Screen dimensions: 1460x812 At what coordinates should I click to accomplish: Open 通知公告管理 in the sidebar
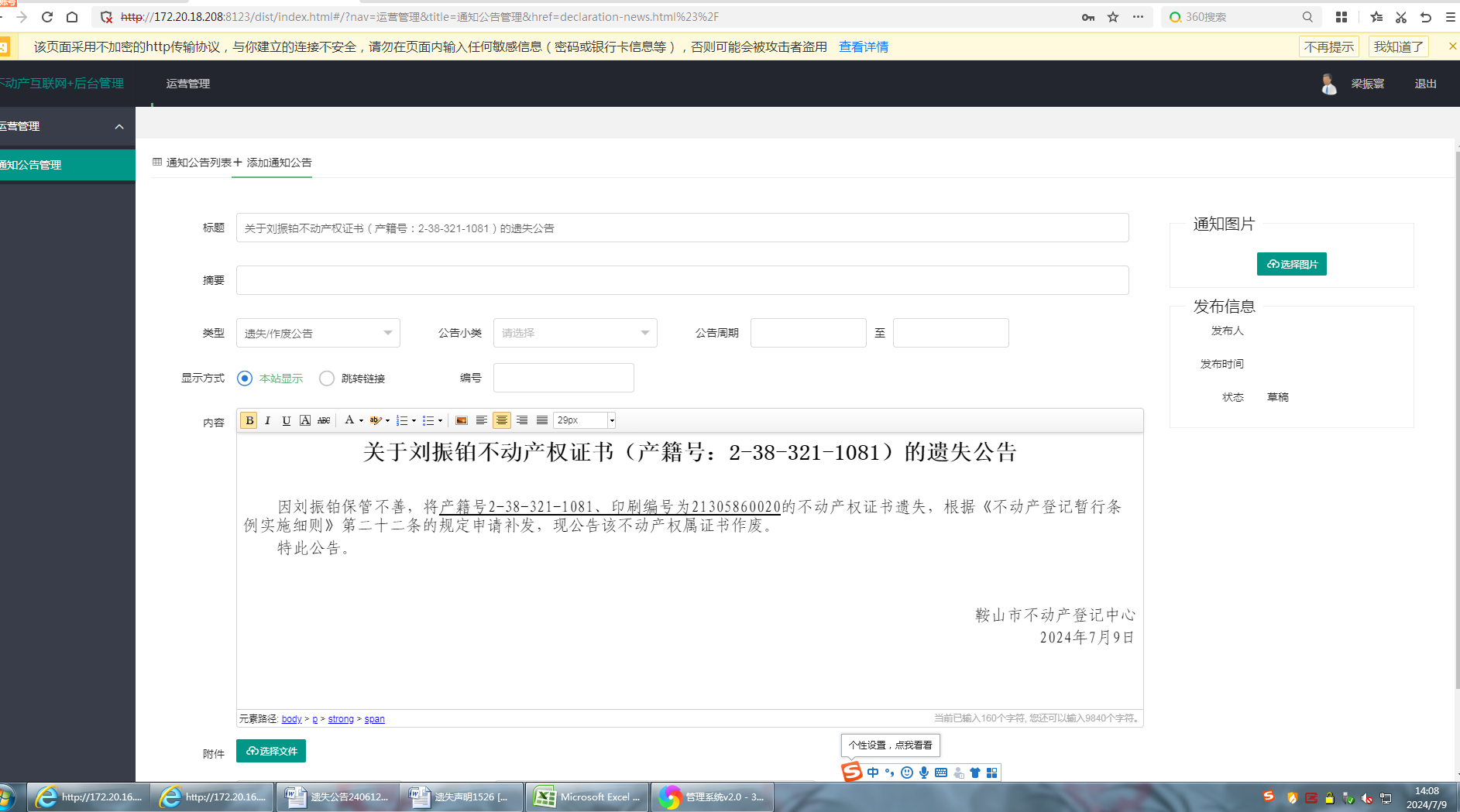tap(67, 165)
